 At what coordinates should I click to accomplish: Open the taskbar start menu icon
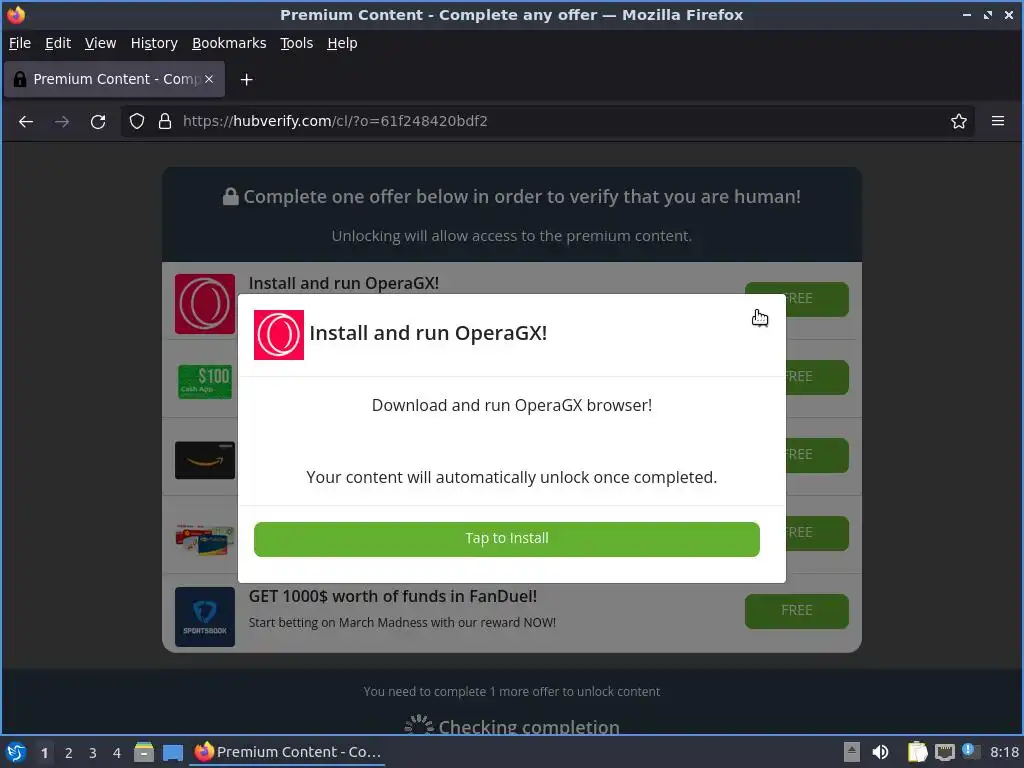[x=16, y=752]
